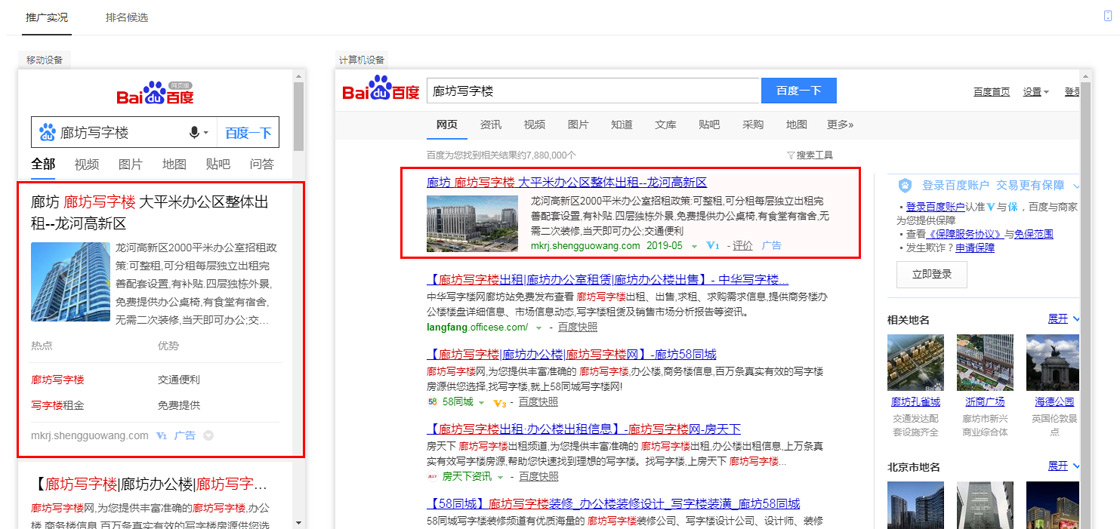1120x529 pixels.
Task: Open 房天下 result title link
Action: coord(584,429)
